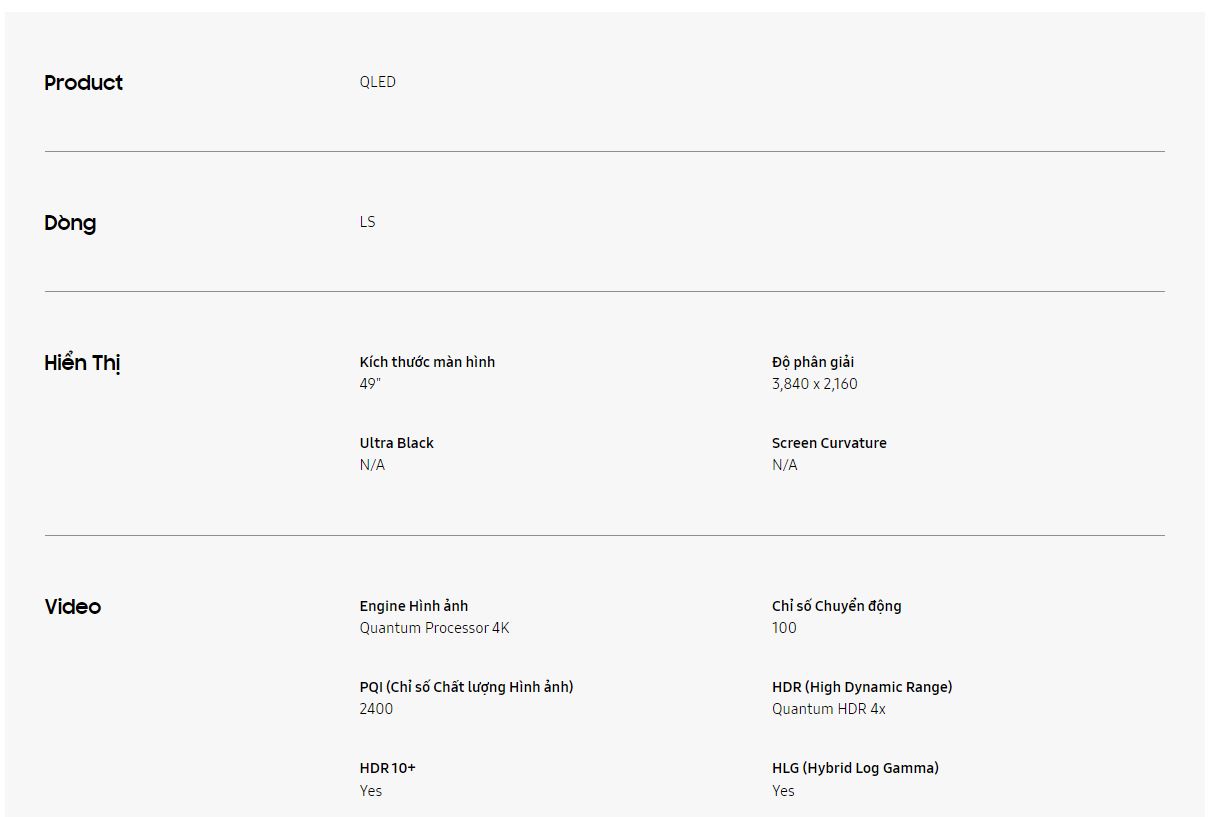The width and height of the screenshot is (1214, 817).
Task: Click the Engine Hình ảnh label
Action: pos(413,606)
